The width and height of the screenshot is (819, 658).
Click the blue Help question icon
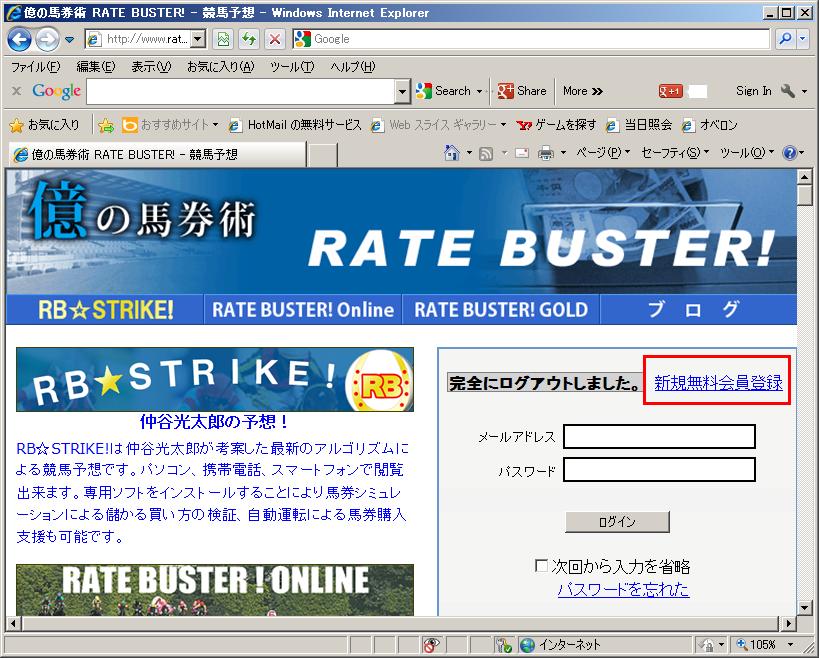[789, 153]
